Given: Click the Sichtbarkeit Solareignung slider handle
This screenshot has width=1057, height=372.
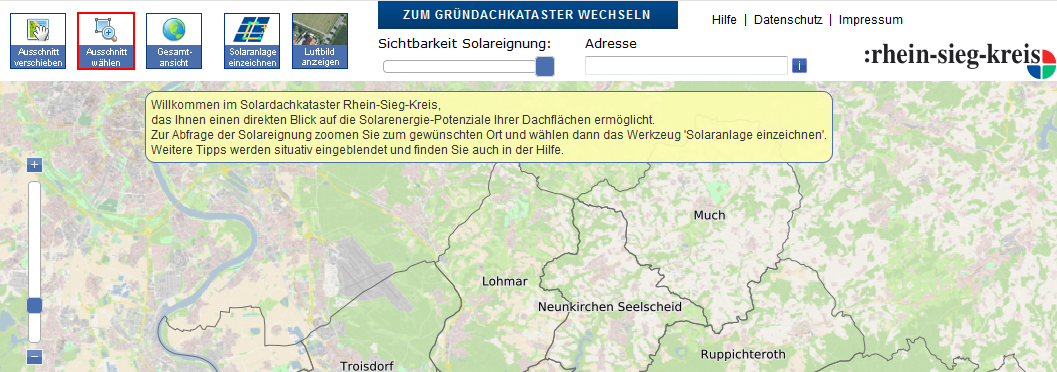Looking at the screenshot, I should click(545, 66).
